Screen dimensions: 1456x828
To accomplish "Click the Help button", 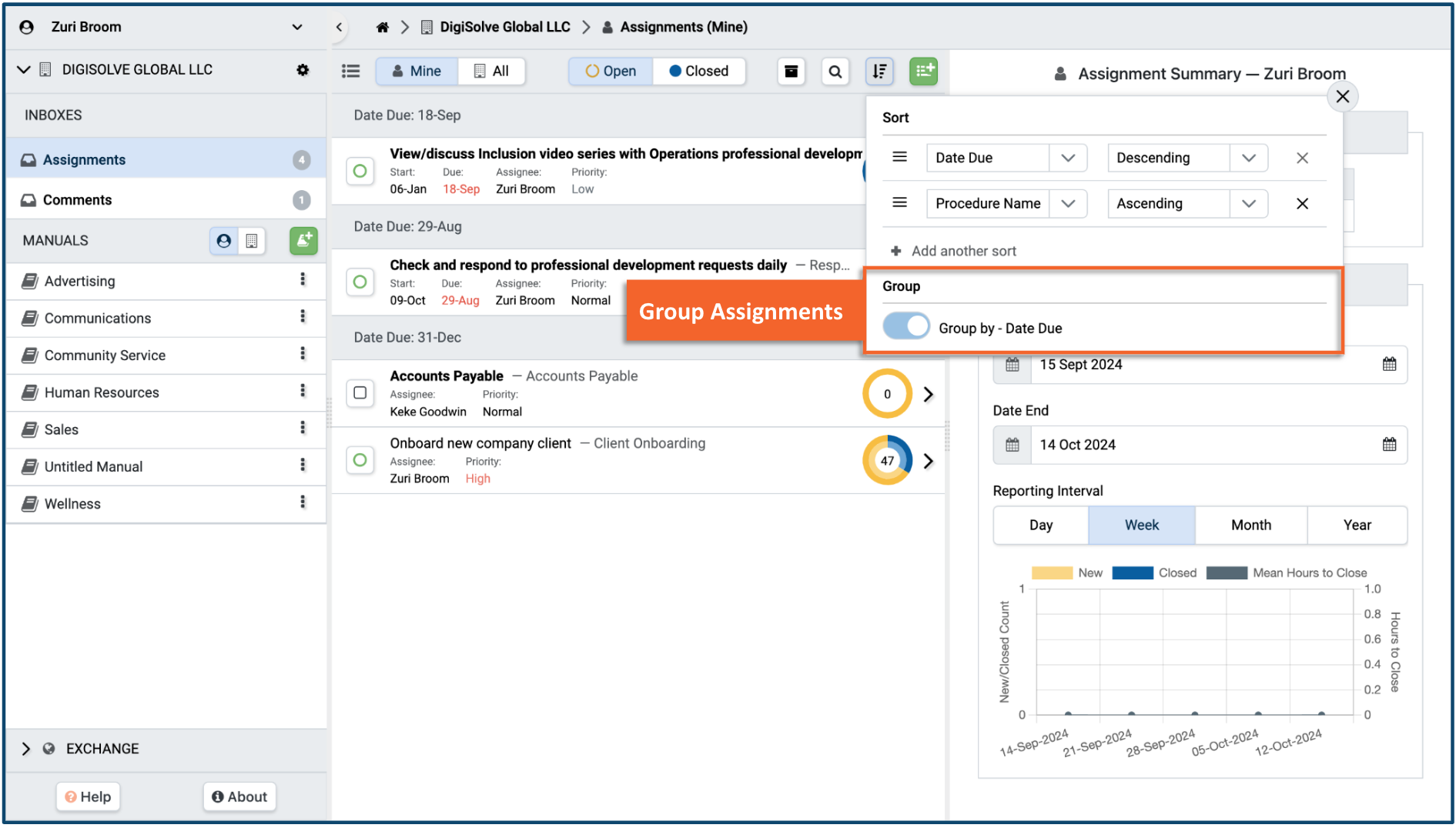I will coord(88,796).
